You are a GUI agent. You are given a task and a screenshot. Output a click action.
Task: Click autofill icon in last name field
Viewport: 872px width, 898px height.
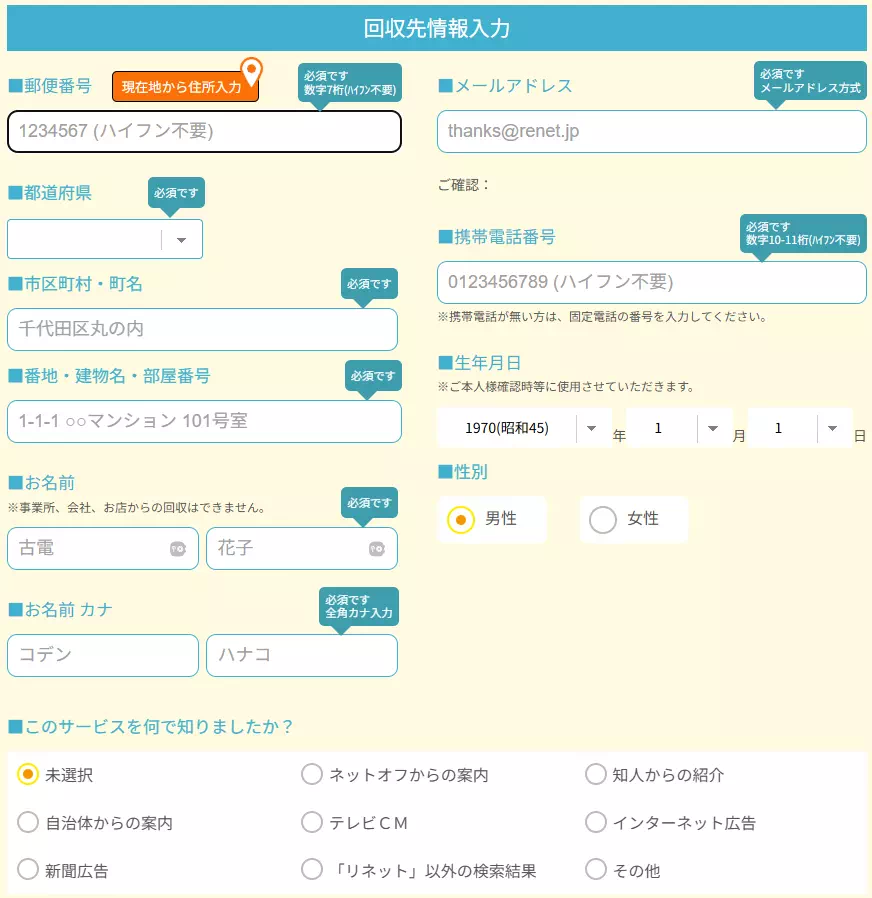point(178,548)
